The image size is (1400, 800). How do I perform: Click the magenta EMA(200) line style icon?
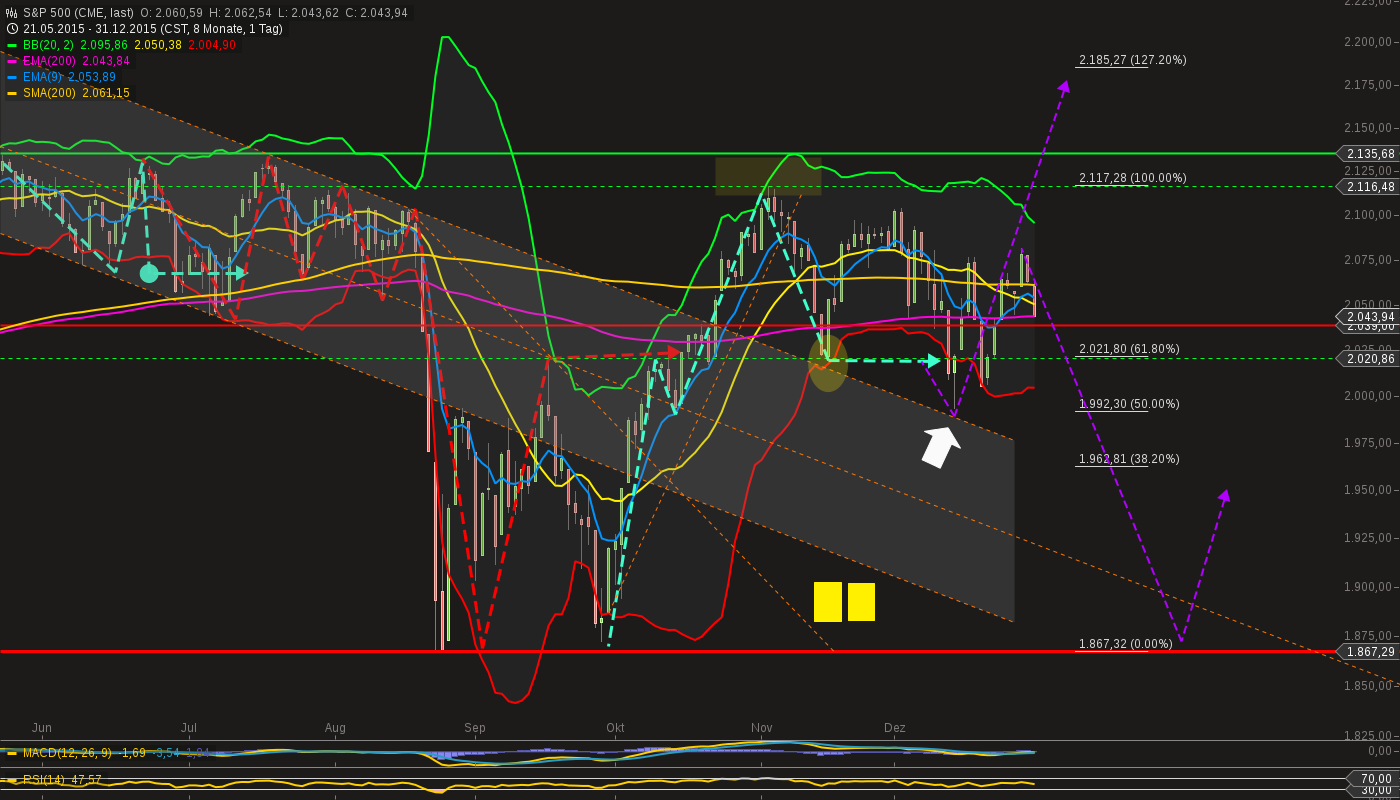(10, 61)
